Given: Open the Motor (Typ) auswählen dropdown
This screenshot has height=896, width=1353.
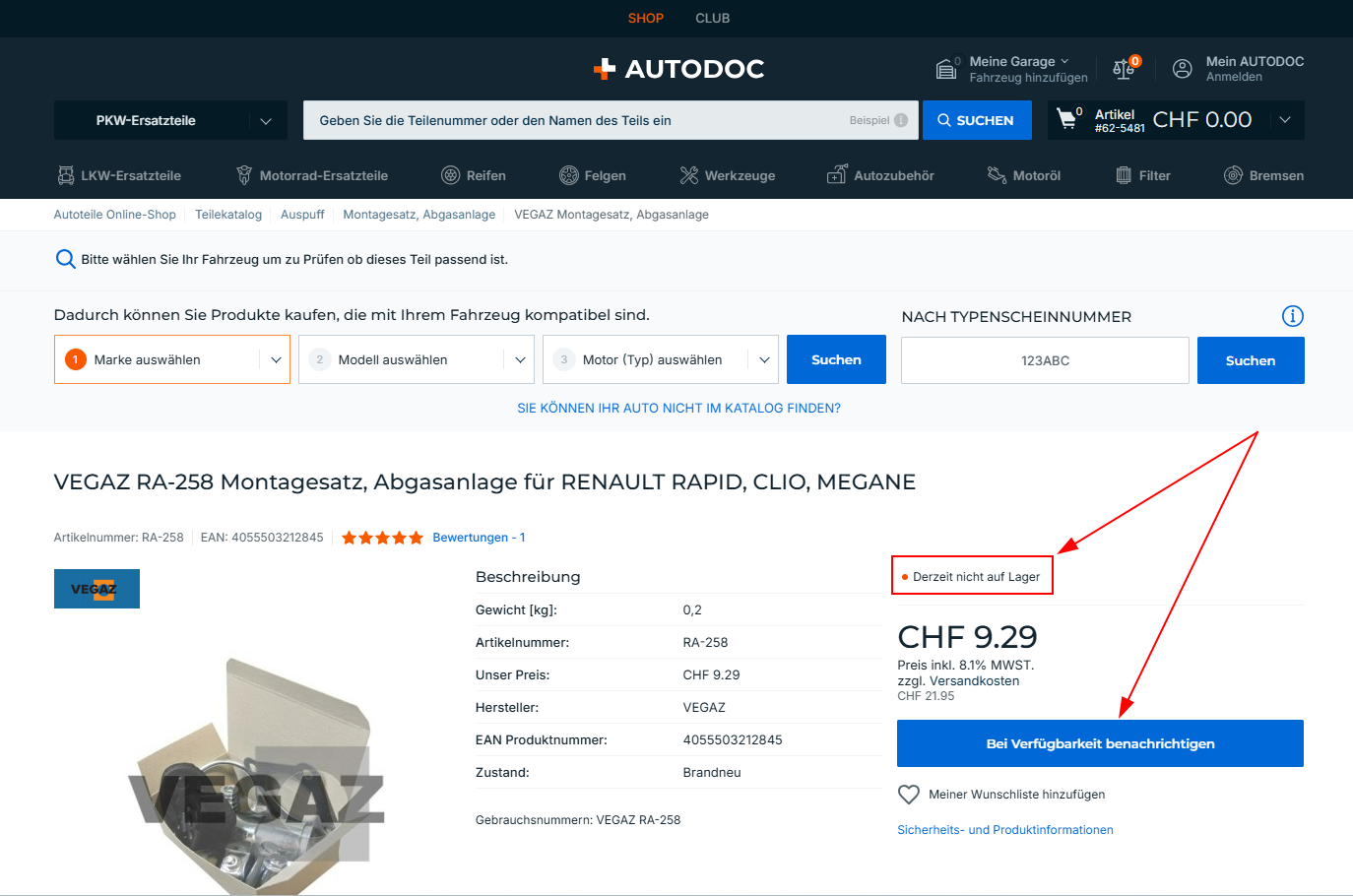Looking at the screenshot, I should [x=661, y=359].
